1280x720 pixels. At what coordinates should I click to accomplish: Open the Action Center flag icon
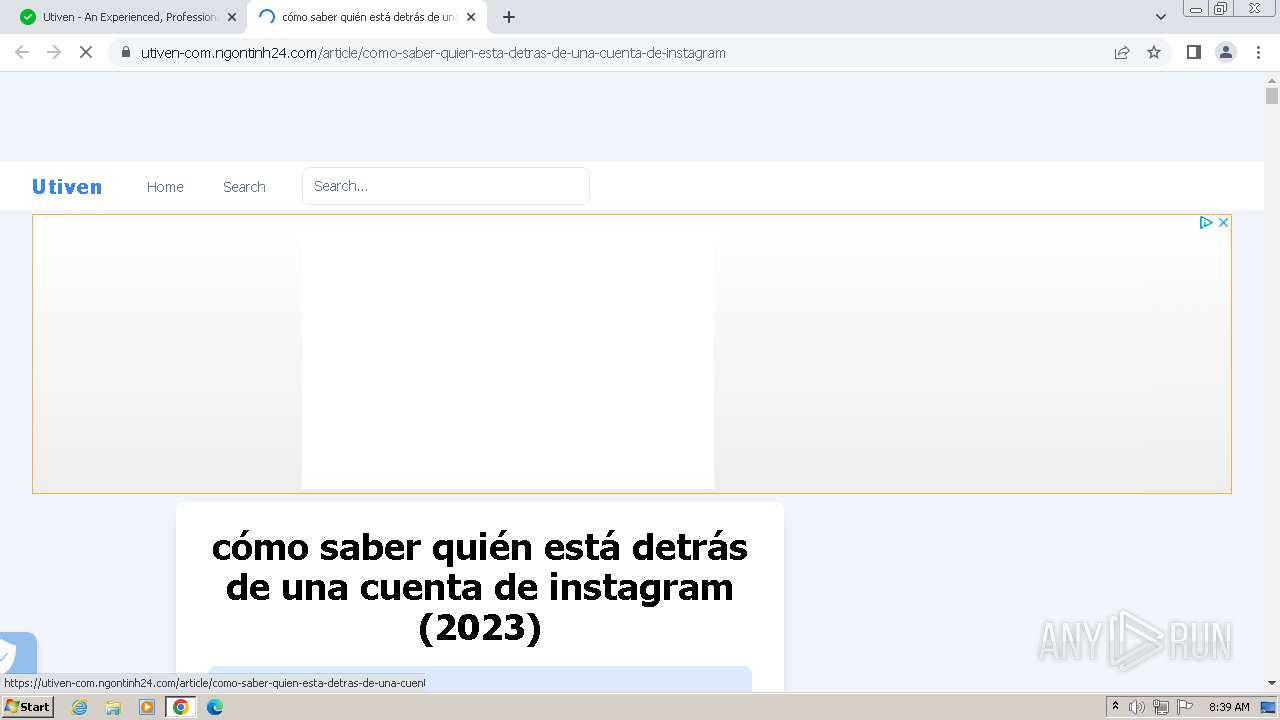click(1185, 707)
